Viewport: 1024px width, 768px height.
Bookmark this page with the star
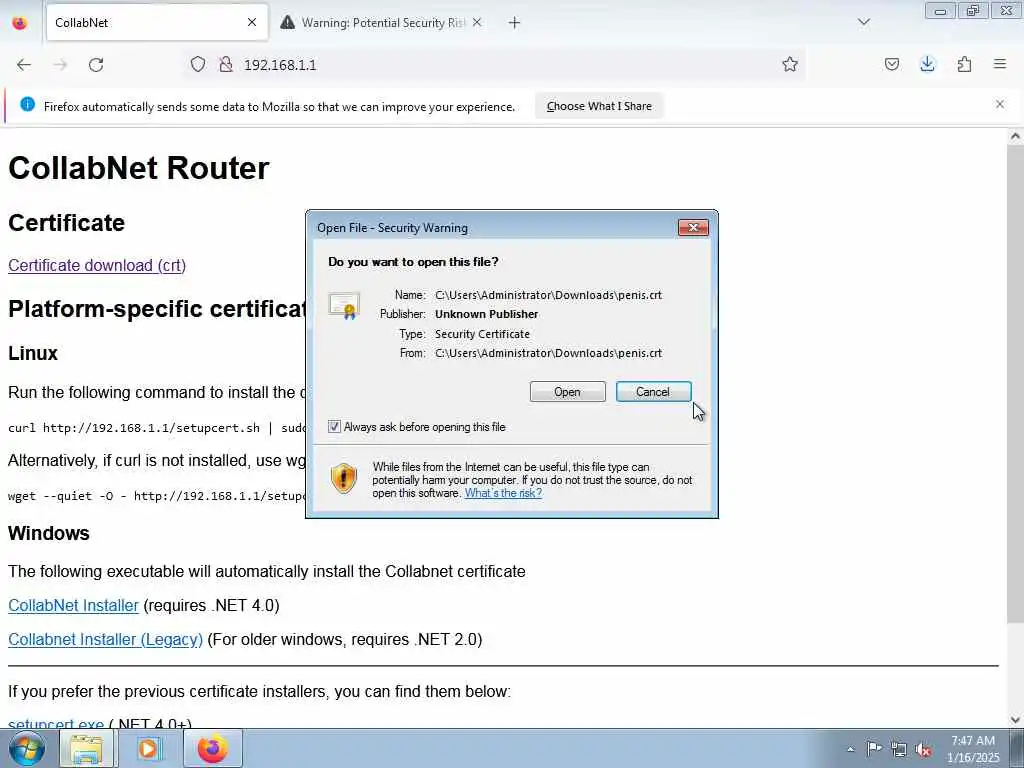790,64
